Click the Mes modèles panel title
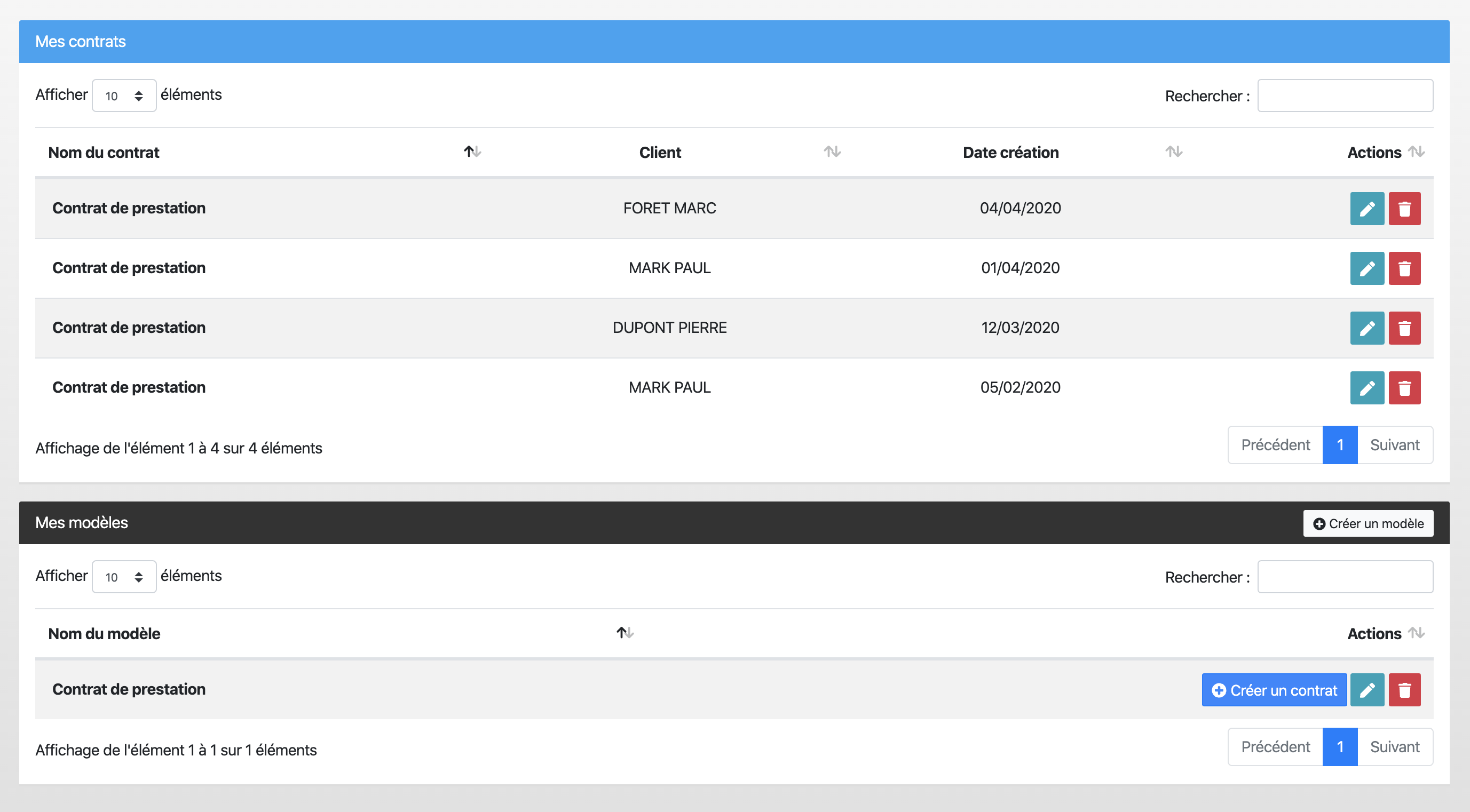Viewport: 1470px width, 812px height. [82, 523]
